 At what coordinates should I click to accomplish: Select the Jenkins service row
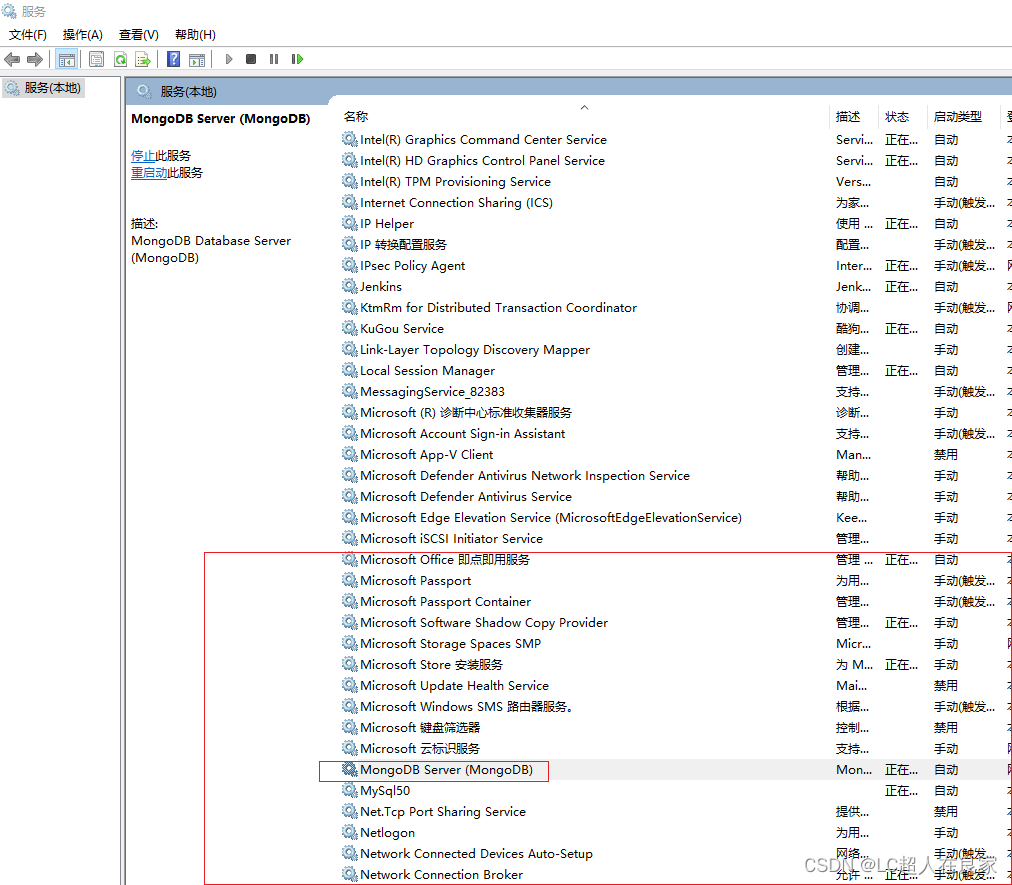[676, 287]
